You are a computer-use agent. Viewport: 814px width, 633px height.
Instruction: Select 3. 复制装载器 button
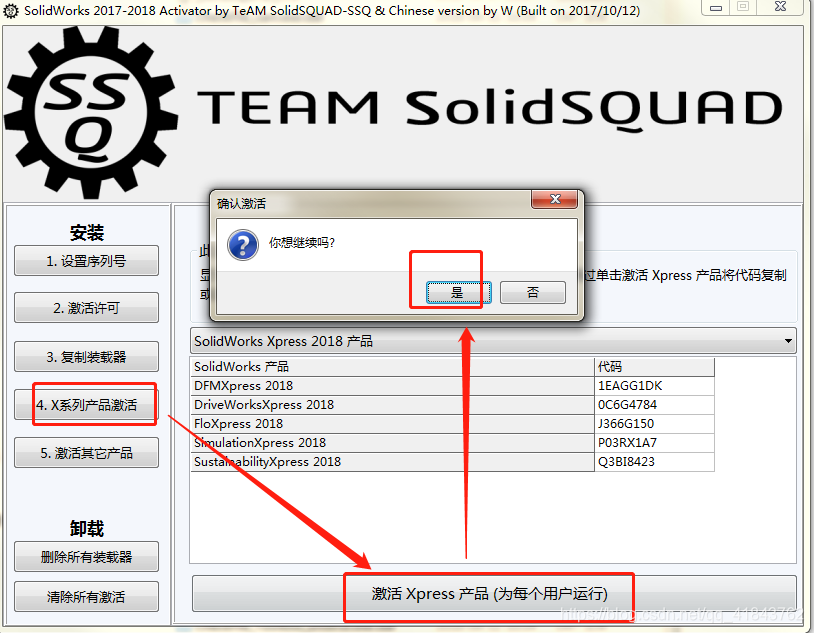tap(86, 357)
